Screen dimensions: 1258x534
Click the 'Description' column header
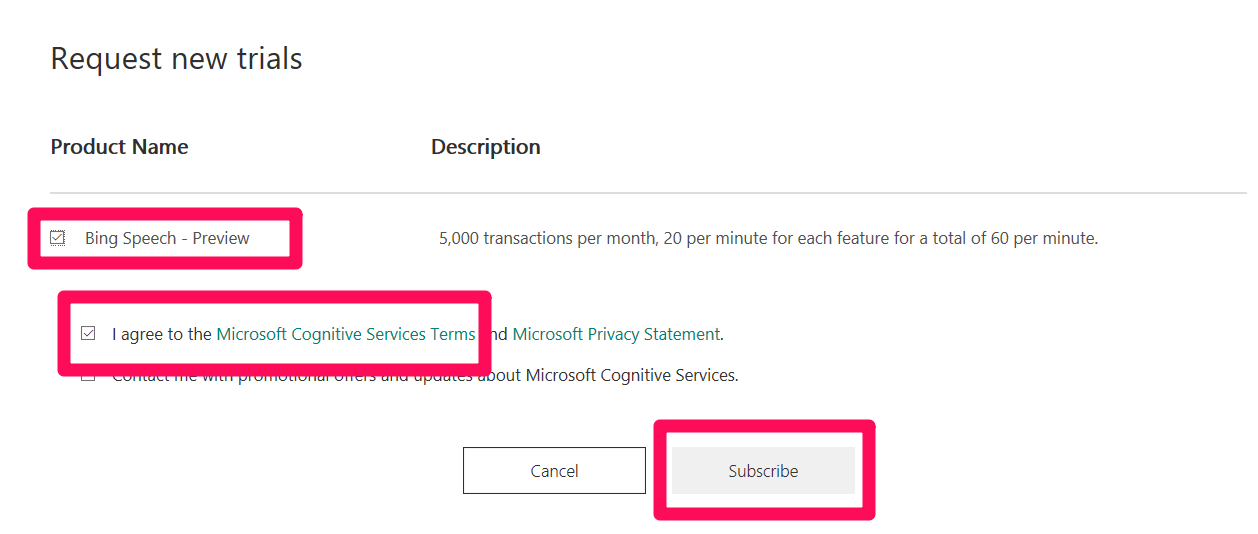tap(486, 147)
